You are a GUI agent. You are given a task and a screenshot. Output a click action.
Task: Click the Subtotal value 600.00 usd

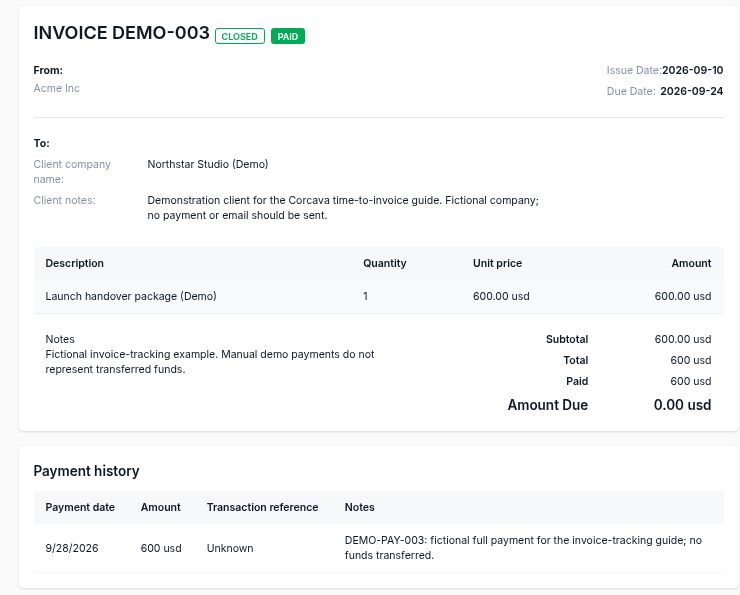pyautogui.click(x=682, y=339)
